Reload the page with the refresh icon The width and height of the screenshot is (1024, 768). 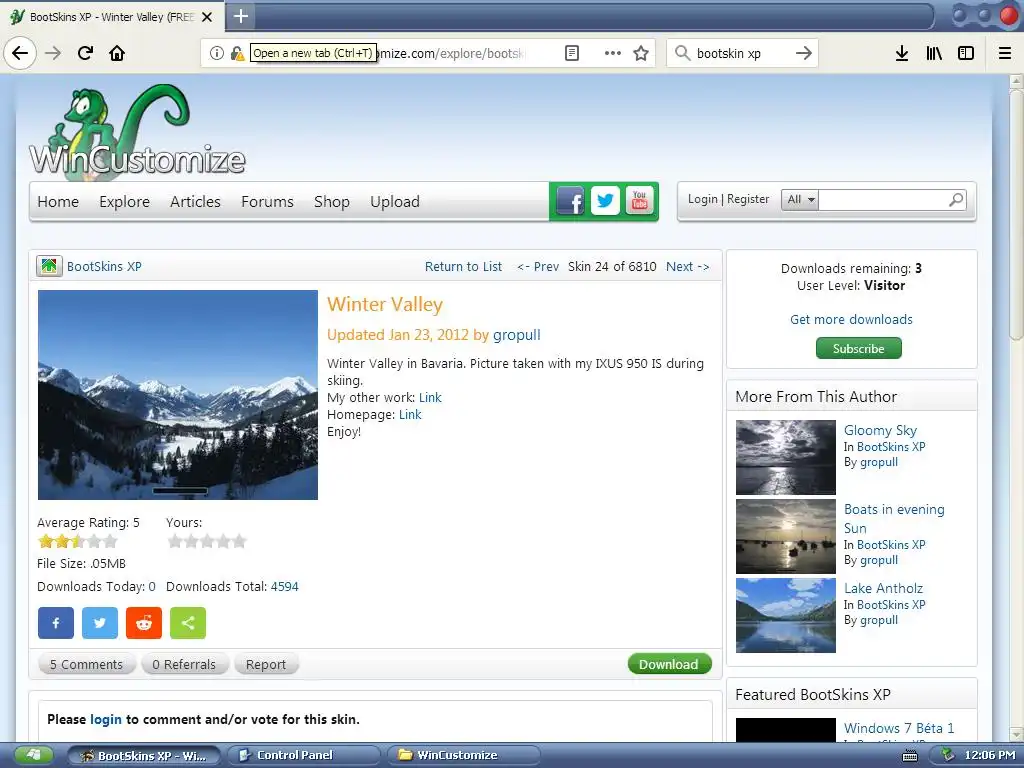[x=85, y=53]
